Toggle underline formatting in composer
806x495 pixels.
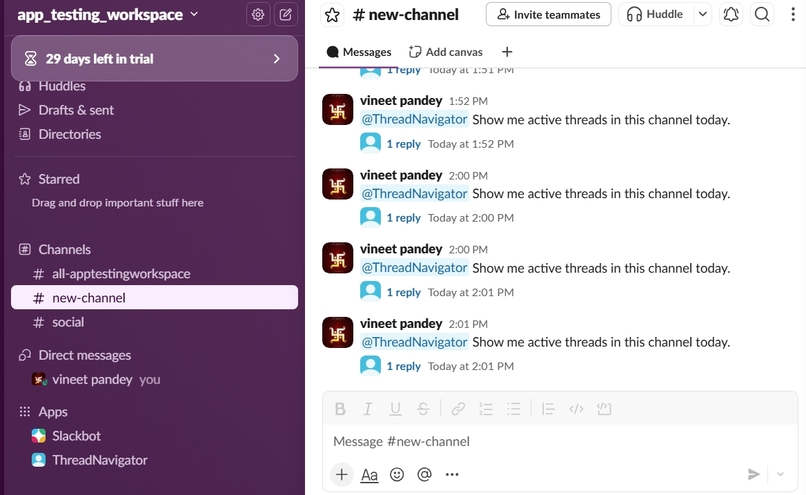point(395,409)
